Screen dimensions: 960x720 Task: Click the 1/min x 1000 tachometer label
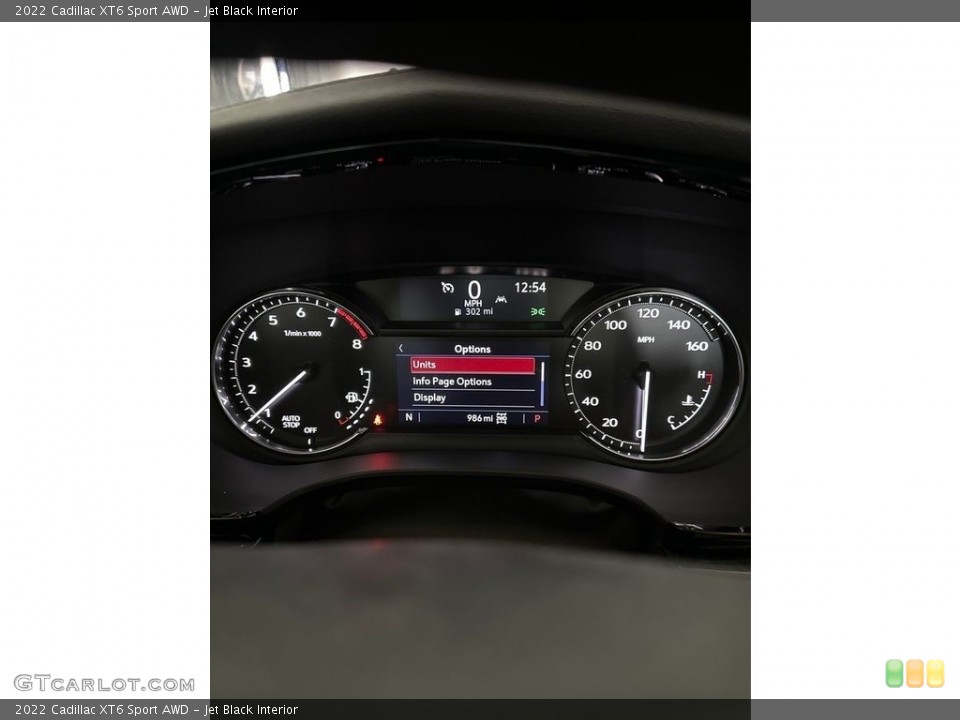(302, 333)
